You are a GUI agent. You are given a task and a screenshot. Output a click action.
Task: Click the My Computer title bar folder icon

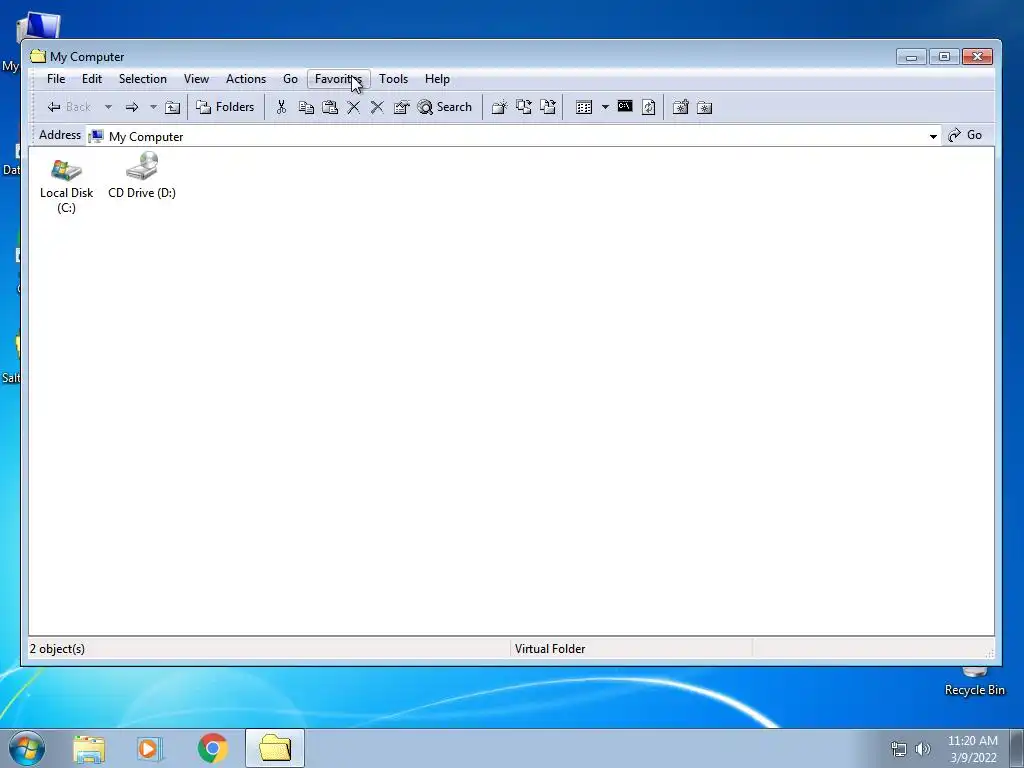coord(38,56)
